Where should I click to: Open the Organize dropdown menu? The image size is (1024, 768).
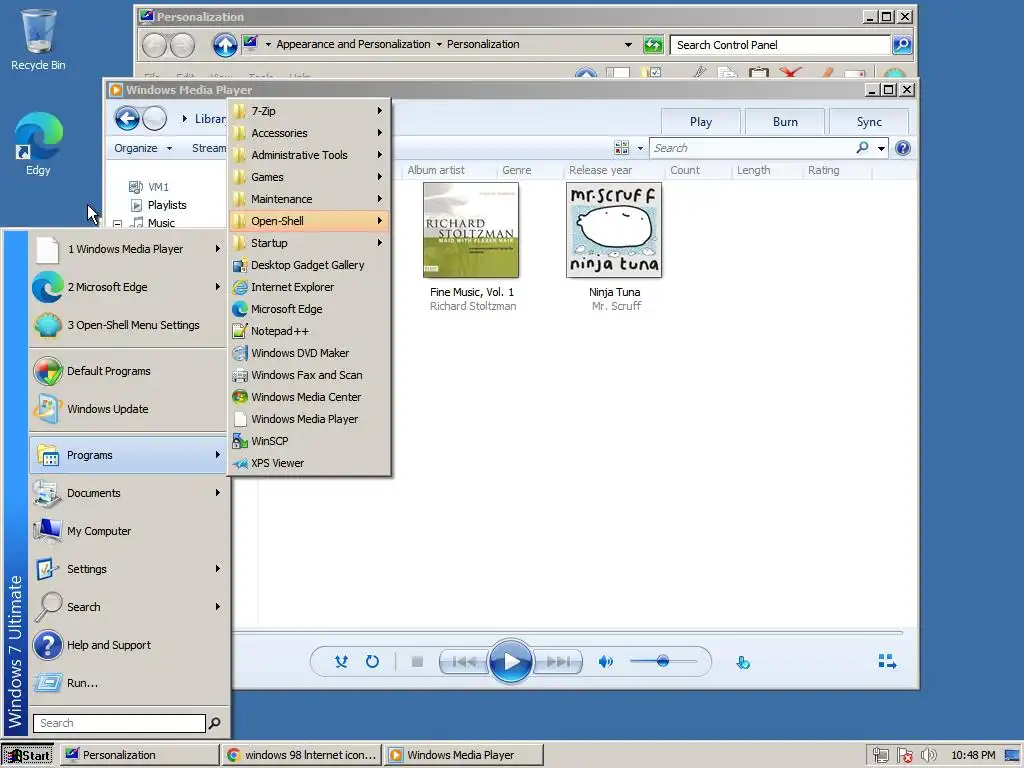point(143,148)
